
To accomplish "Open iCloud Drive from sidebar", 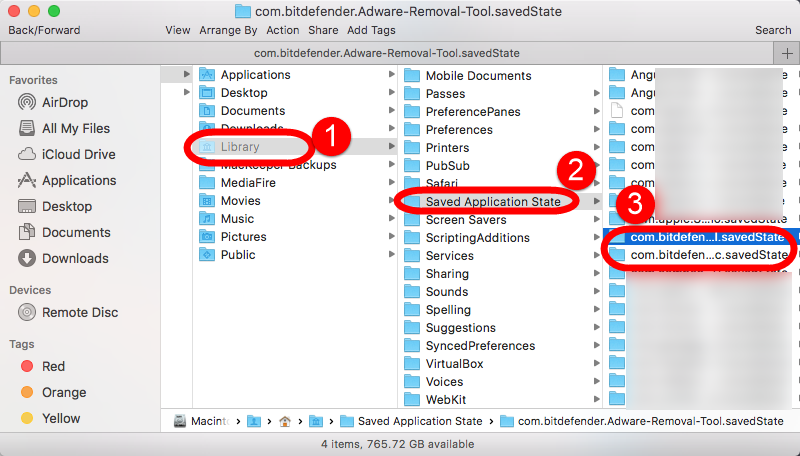I will (67, 154).
